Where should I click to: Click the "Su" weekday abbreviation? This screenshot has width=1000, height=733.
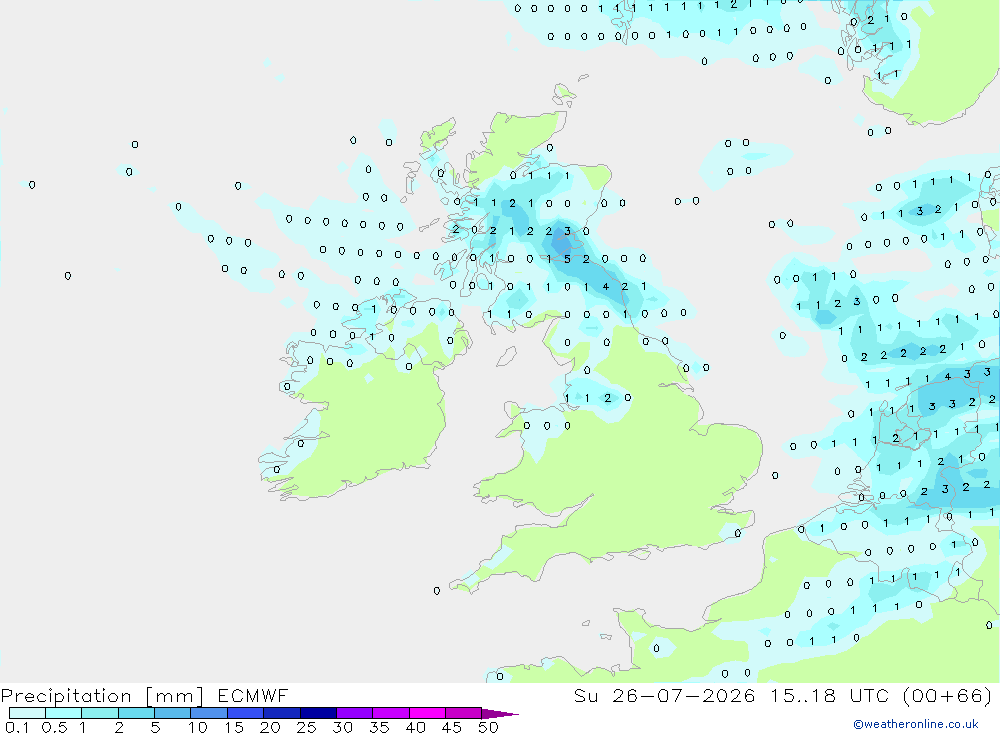coord(586,695)
